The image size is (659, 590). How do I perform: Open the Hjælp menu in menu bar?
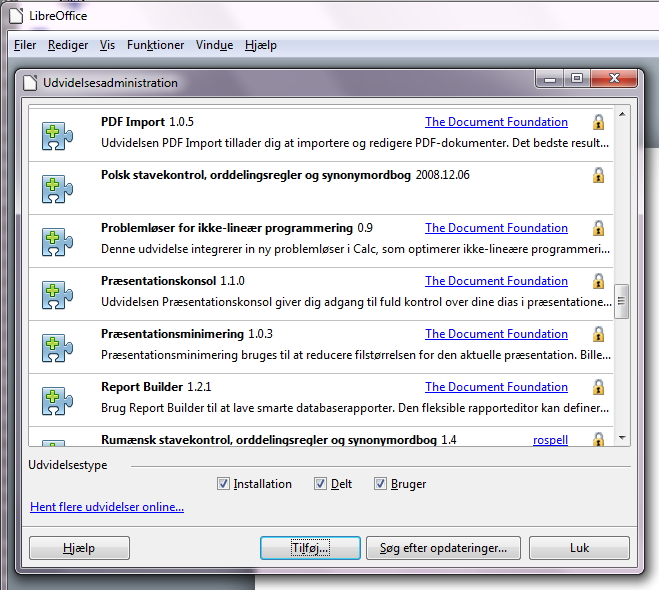tap(261, 45)
